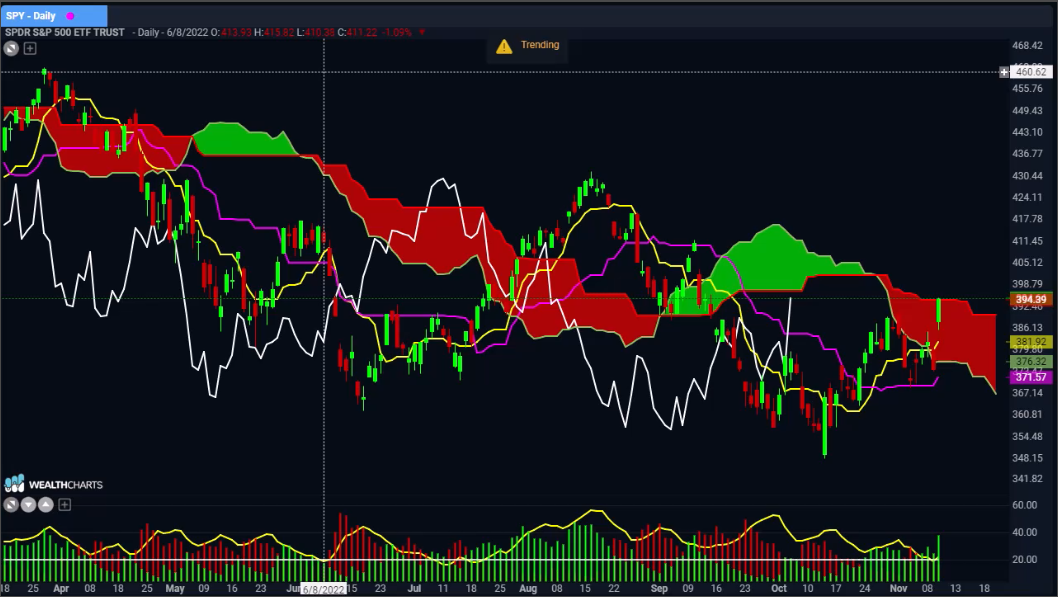
Task: Click the Jul label on the time axis
Action: [414, 589]
